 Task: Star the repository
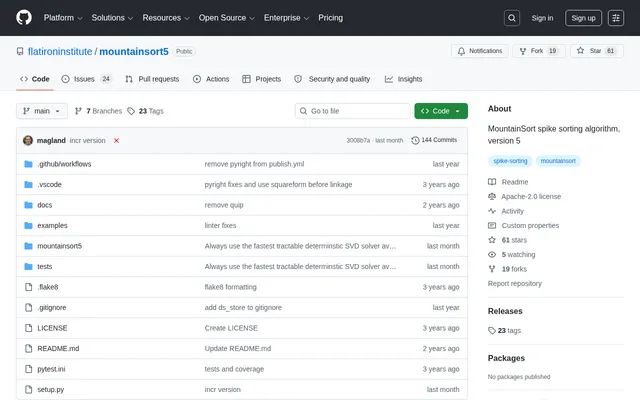click(597, 51)
